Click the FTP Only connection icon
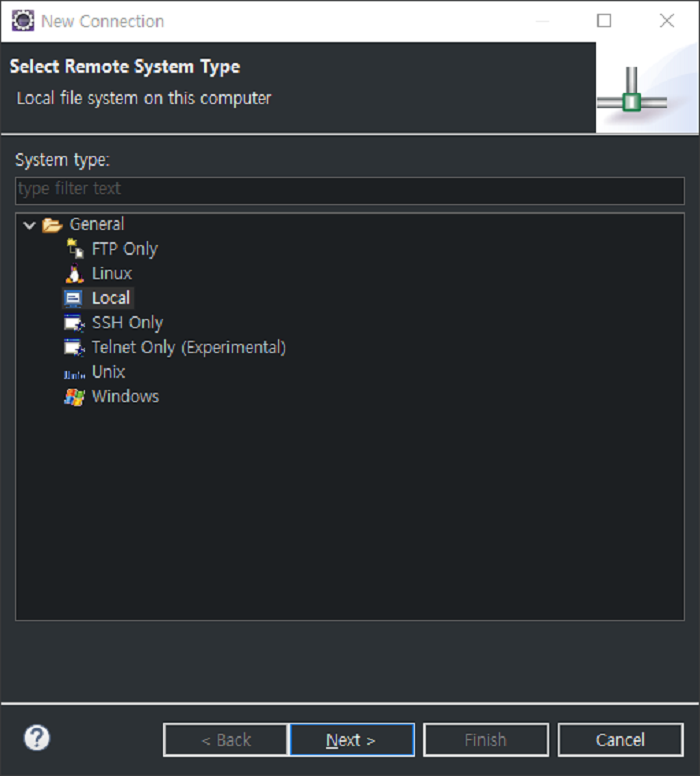The width and height of the screenshot is (700, 776). (x=75, y=249)
